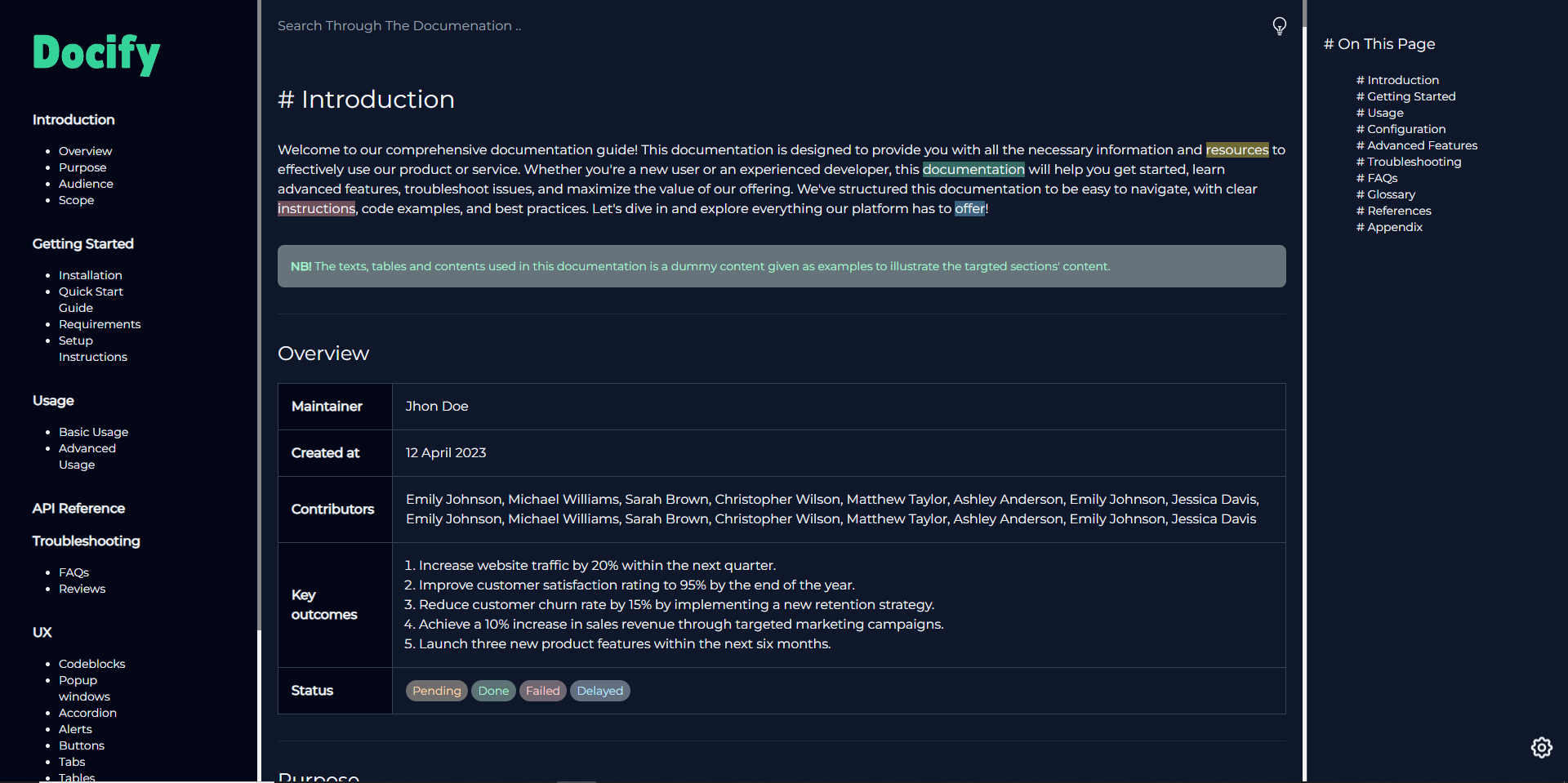Viewport: 1568px width, 783px height.
Task: Open the UX section in the sidebar
Action: click(x=42, y=631)
